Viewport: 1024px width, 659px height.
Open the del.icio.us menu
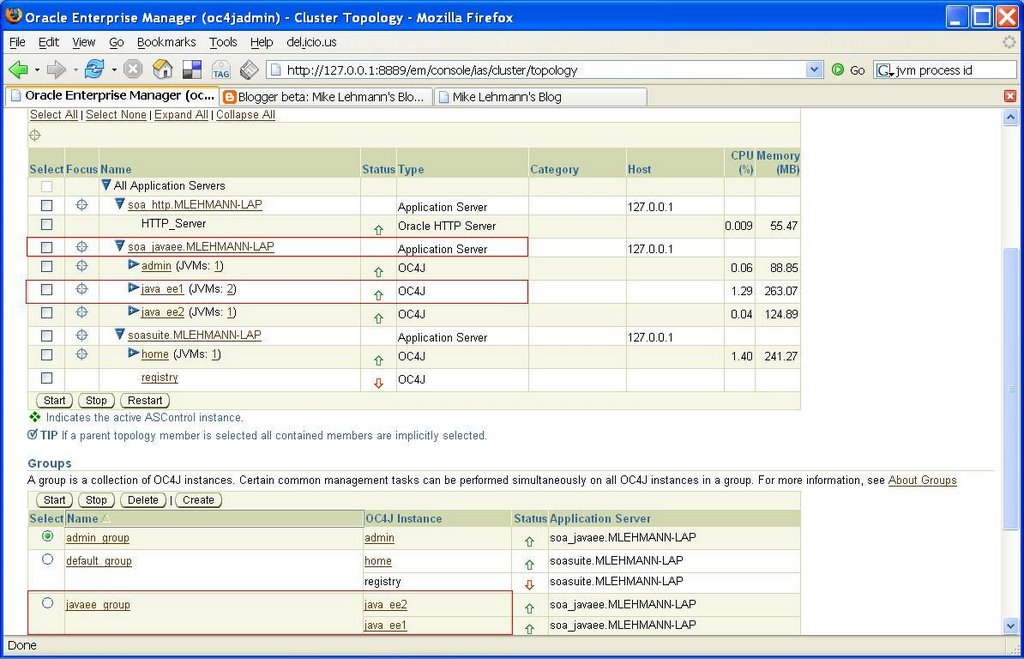(312, 42)
